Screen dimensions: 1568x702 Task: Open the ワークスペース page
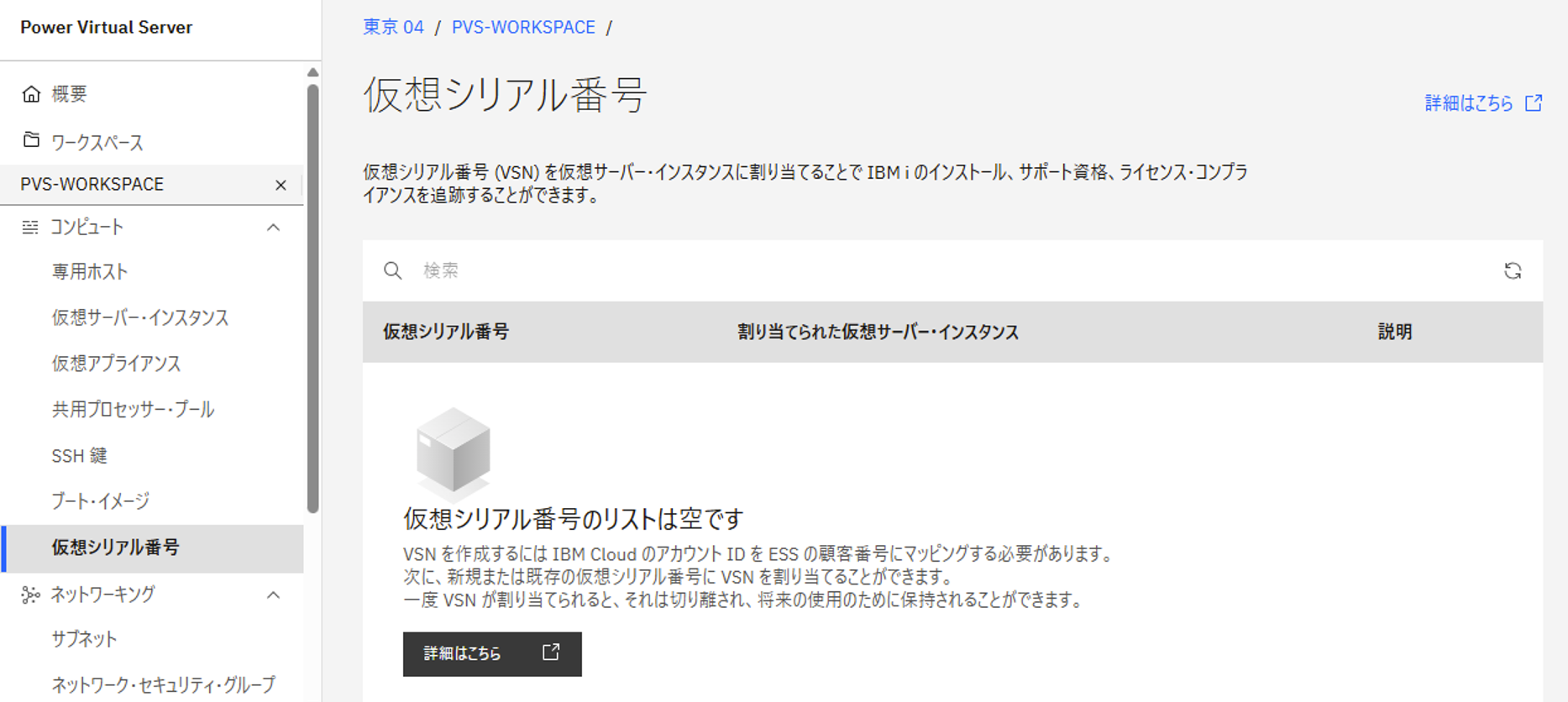pos(97,142)
